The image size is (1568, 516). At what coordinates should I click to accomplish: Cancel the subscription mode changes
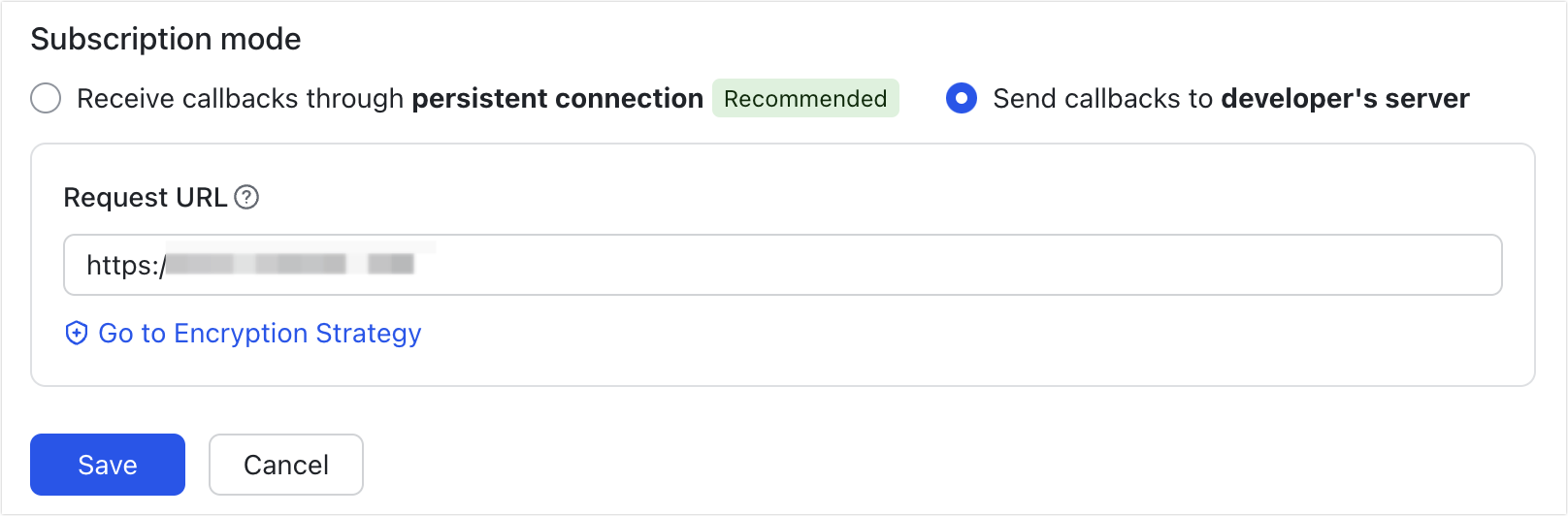tap(286, 465)
